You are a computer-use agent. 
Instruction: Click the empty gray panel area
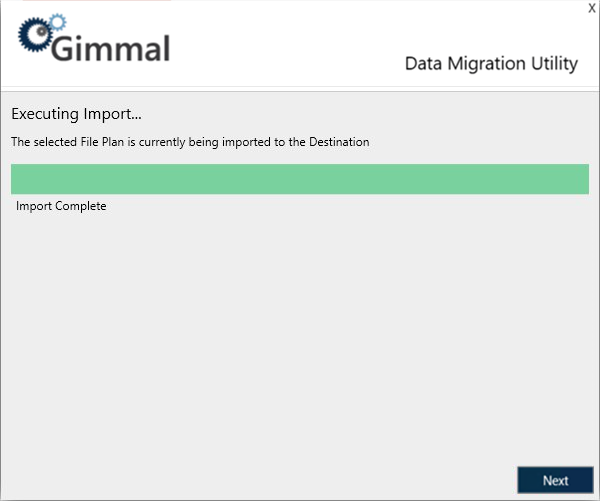tap(300, 340)
